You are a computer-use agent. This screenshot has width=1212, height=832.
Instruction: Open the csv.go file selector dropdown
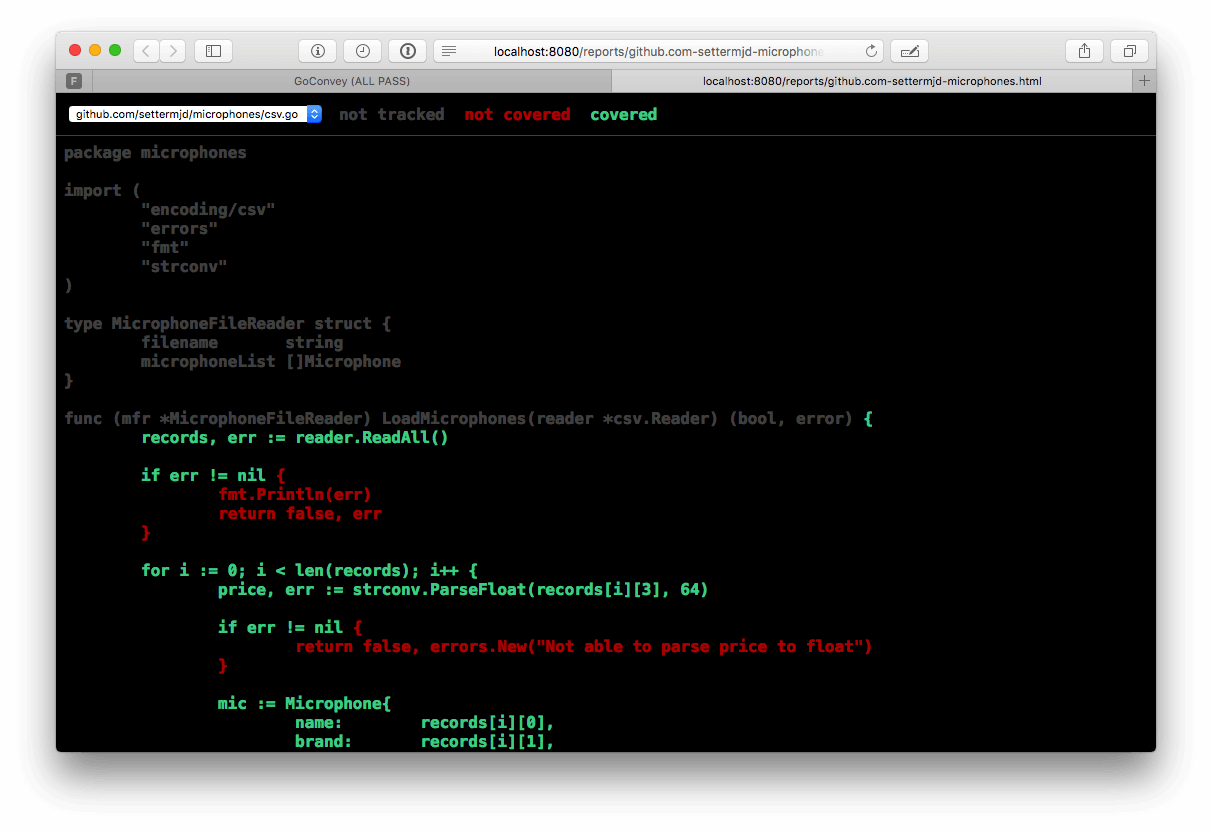tap(195, 115)
